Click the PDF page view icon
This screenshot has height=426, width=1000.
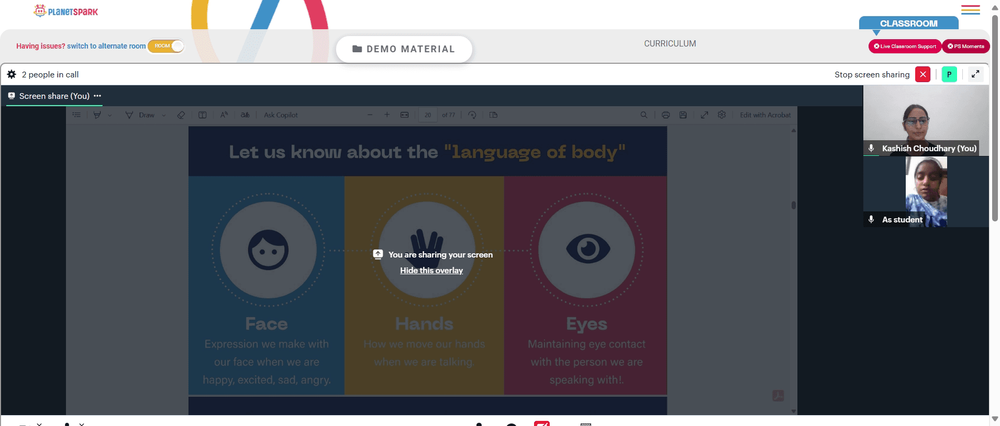pos(494,115)
